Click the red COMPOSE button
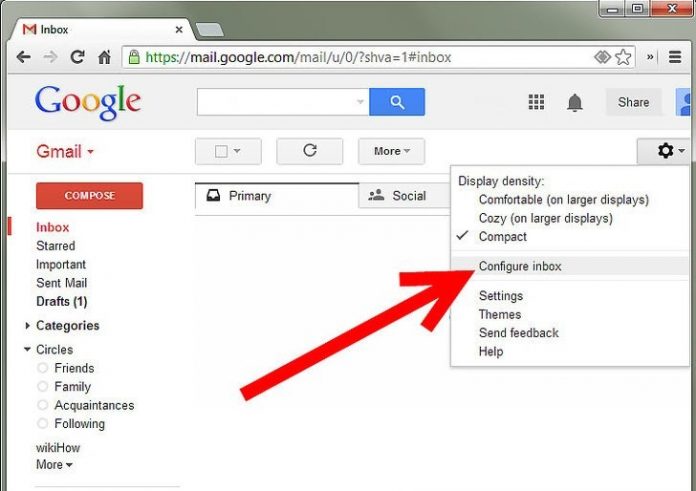 pos(89,196)
